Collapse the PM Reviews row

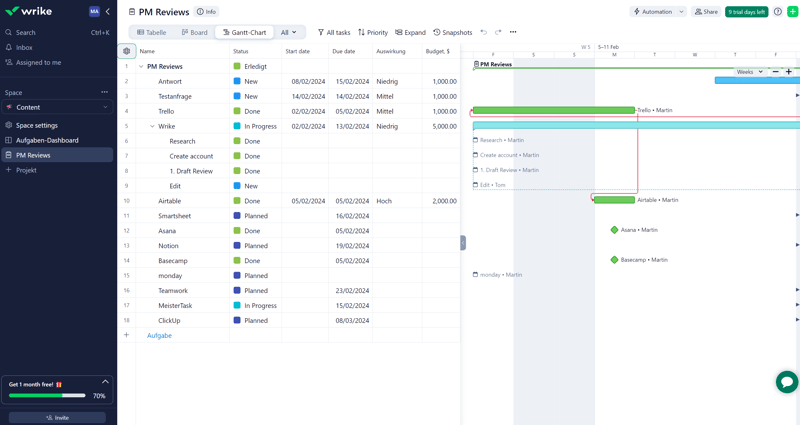tap(141, 66)
